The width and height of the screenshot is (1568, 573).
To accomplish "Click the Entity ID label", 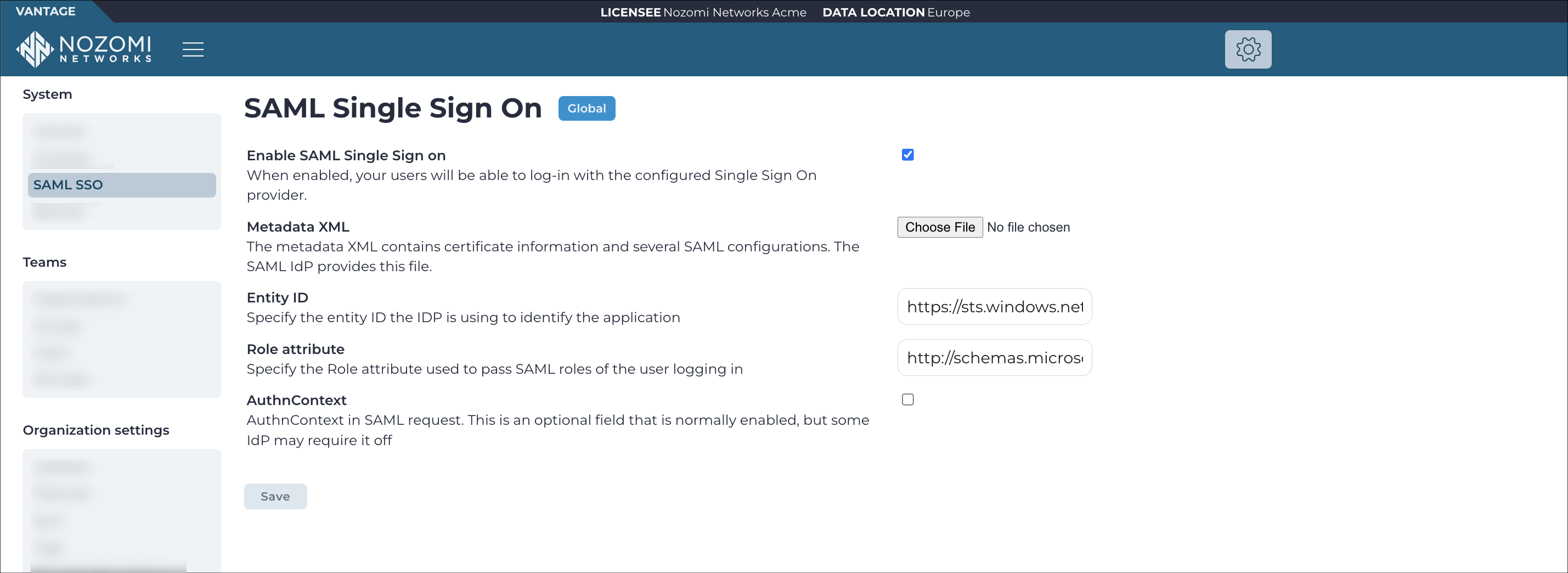I will click(x=277, y=298).
